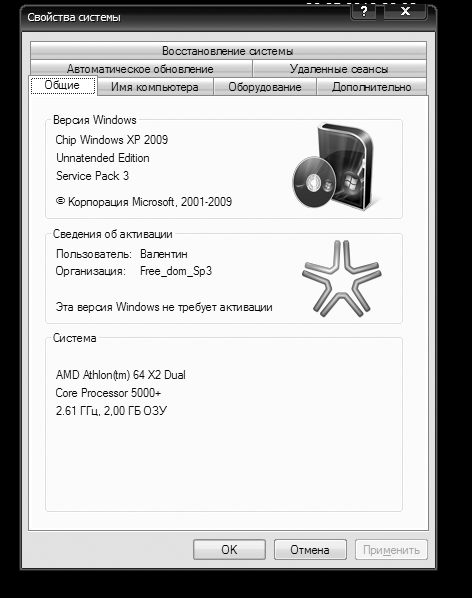Click the user name Валентин
Screen dimensions: 472x598
[x=164, y=254]
